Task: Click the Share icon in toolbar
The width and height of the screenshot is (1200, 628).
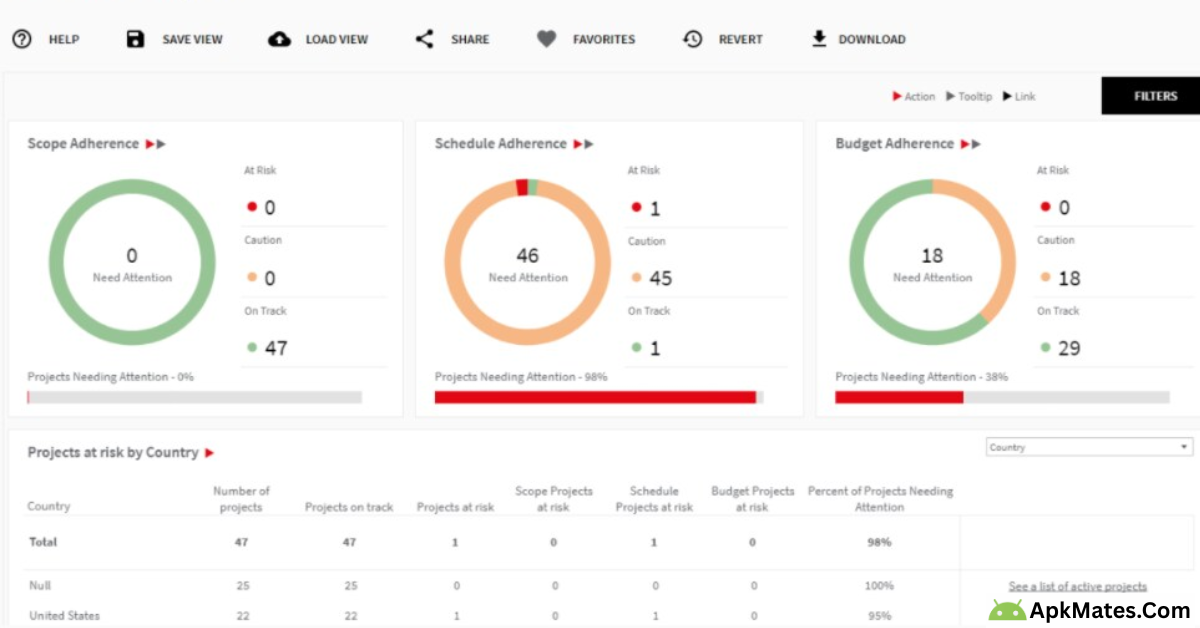Action: 425,39
